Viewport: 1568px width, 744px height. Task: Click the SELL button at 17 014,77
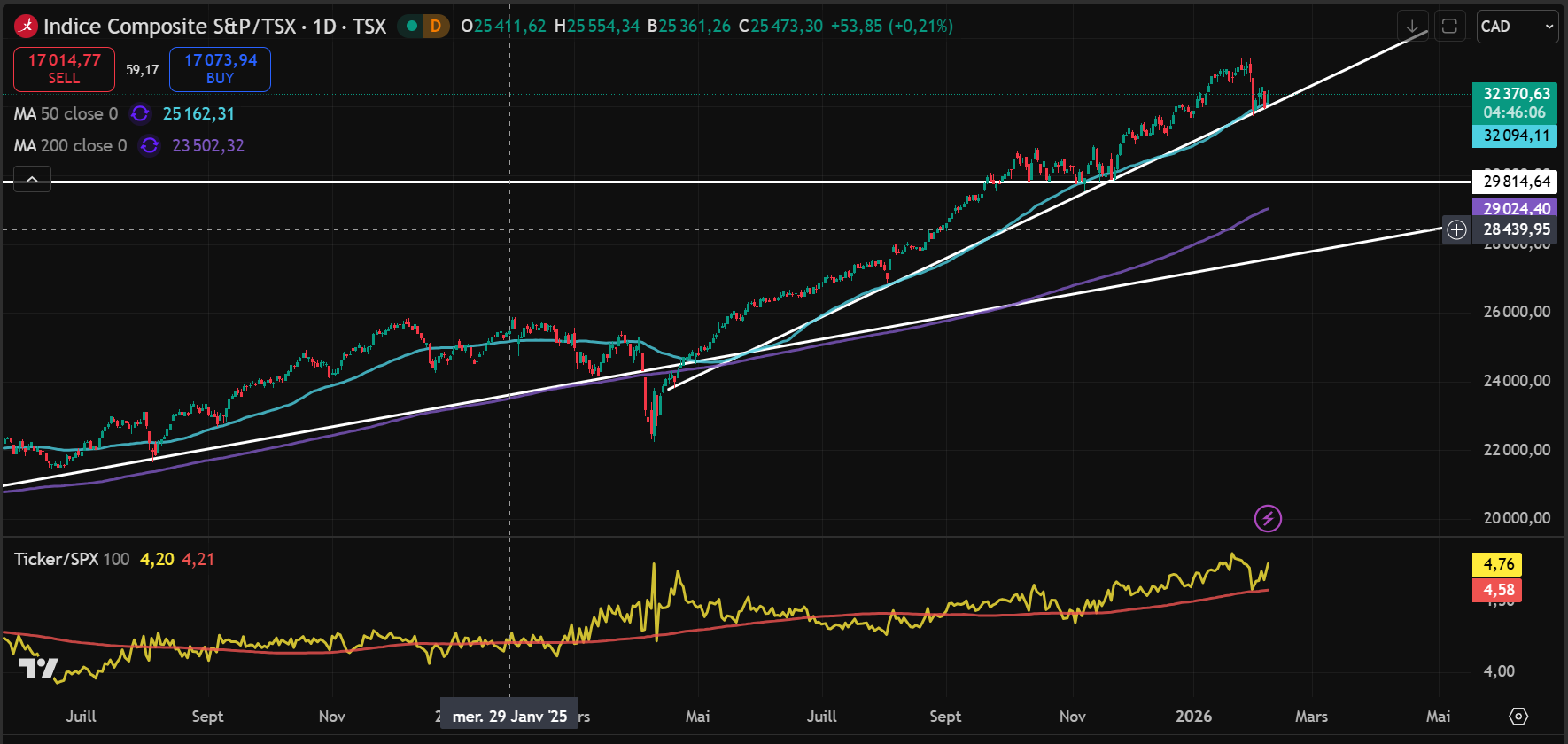click(64, 69)
